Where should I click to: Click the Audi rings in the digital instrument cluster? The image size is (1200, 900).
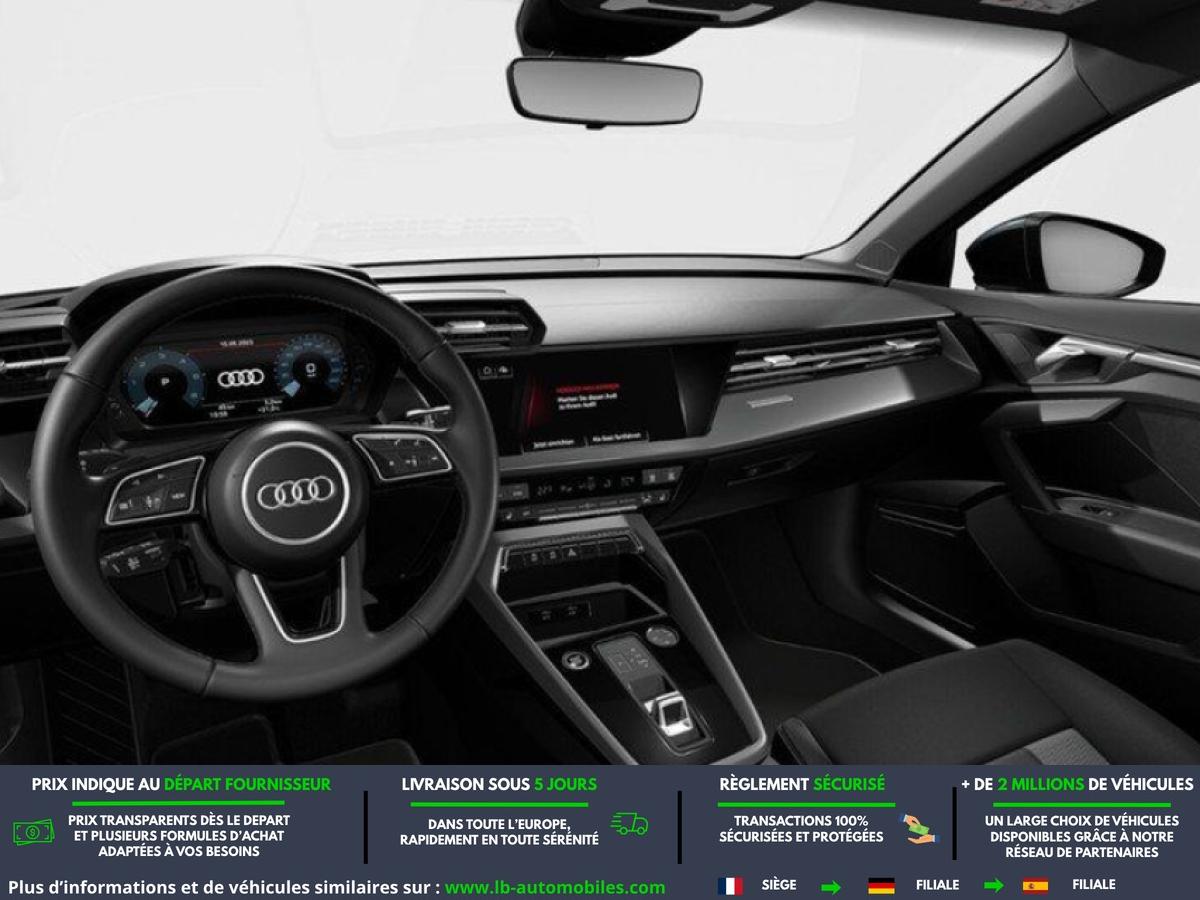pyautogui.click(x=240, y=377)
